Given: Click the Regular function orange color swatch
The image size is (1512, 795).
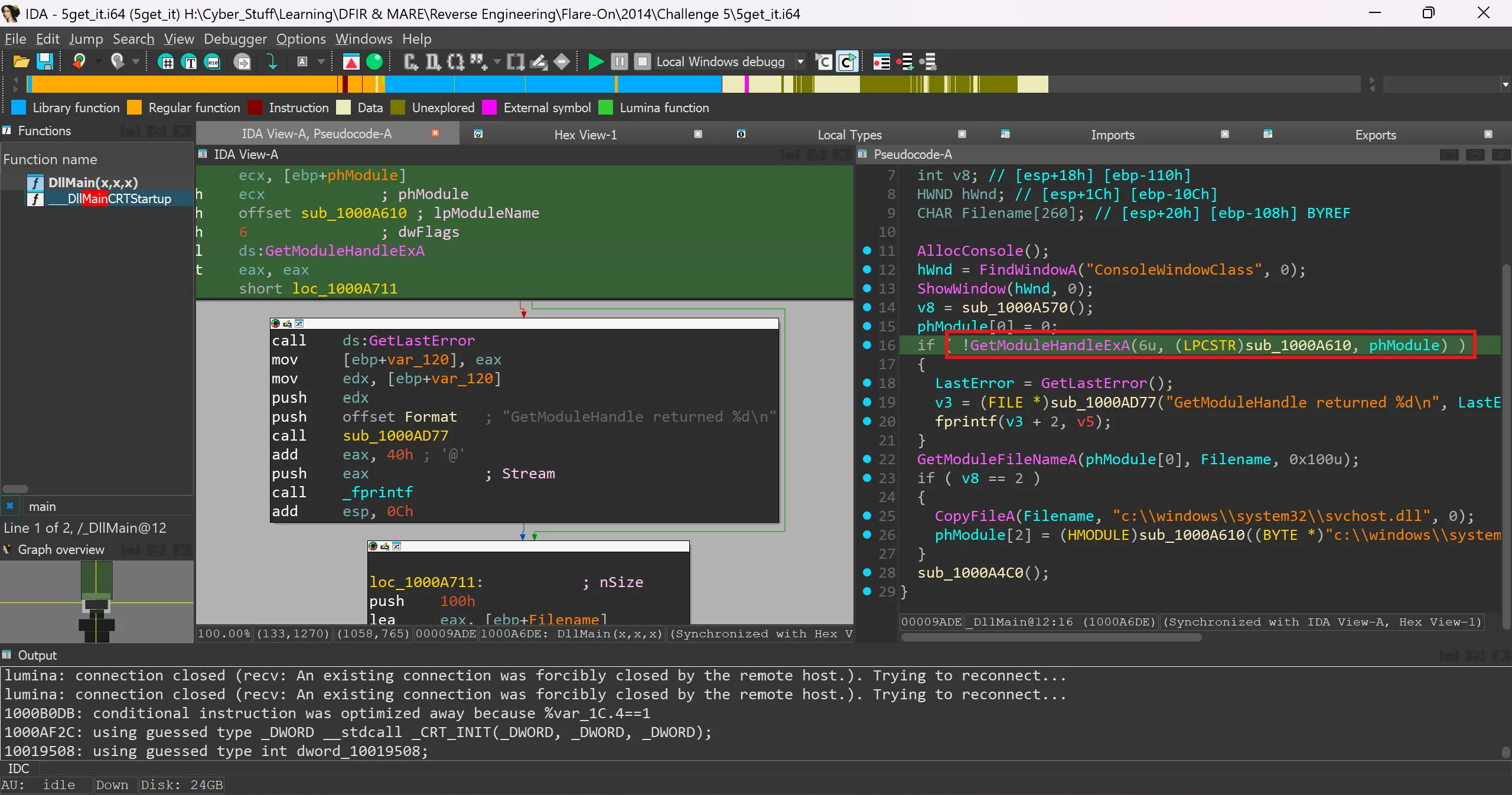Looking at the screenshot, I should click(x=135, y=107).
